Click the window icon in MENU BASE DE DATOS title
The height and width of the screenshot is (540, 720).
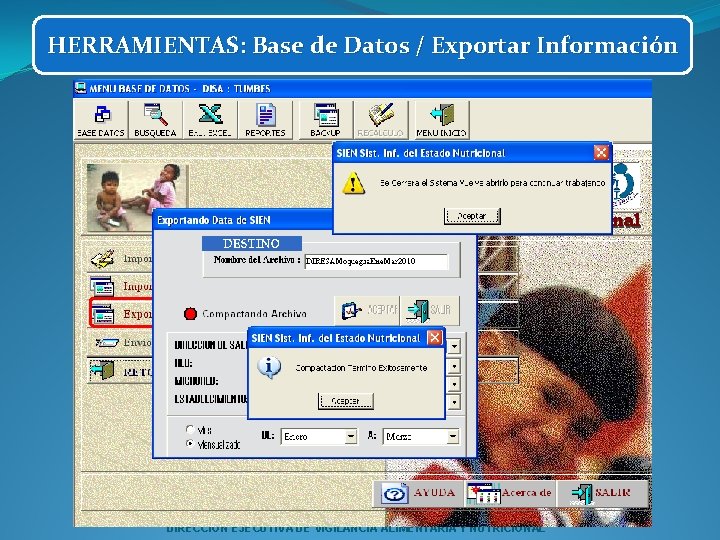tap(81, 88)
